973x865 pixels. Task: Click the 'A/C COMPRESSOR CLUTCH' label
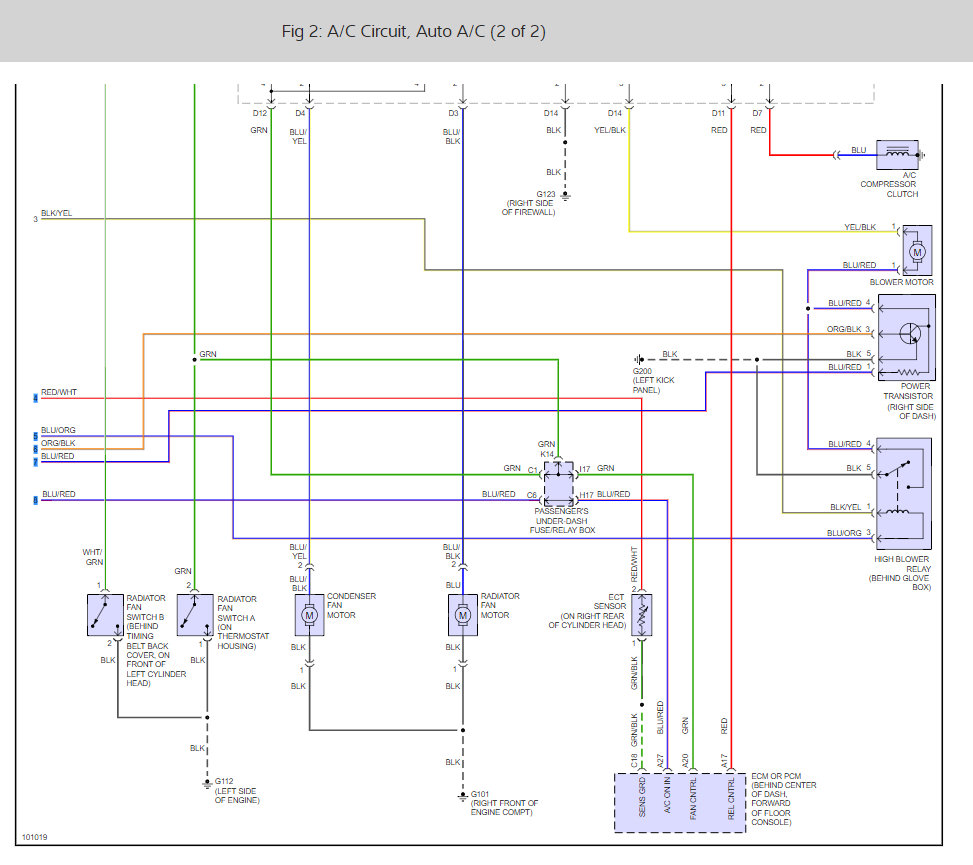tap(889, 184)
